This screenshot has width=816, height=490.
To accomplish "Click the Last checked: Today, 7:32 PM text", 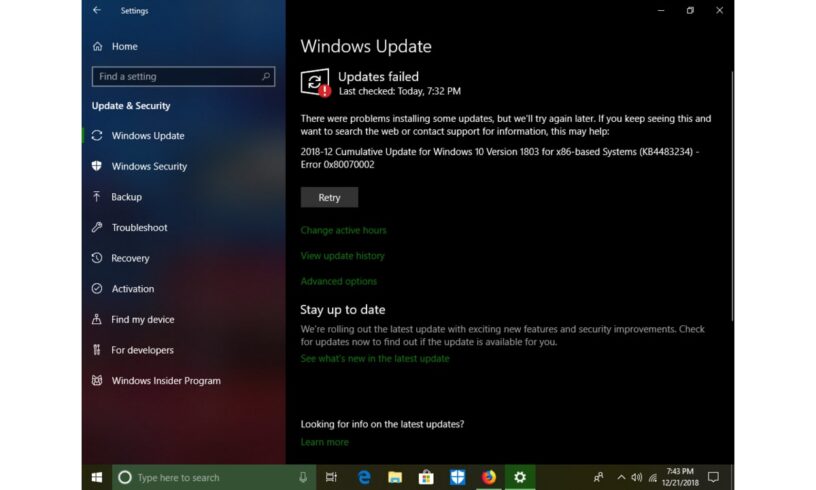I will click(x=400, y=92).
